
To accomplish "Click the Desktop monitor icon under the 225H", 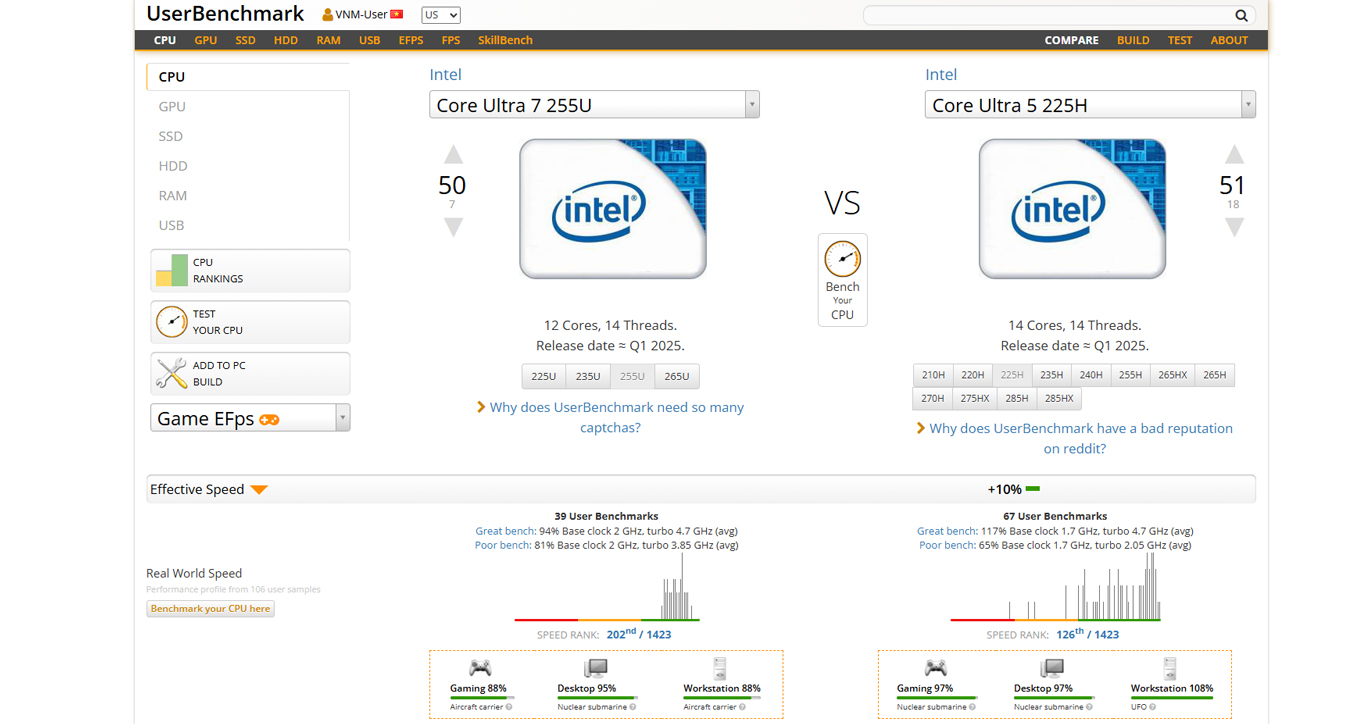I will 1051,668.
